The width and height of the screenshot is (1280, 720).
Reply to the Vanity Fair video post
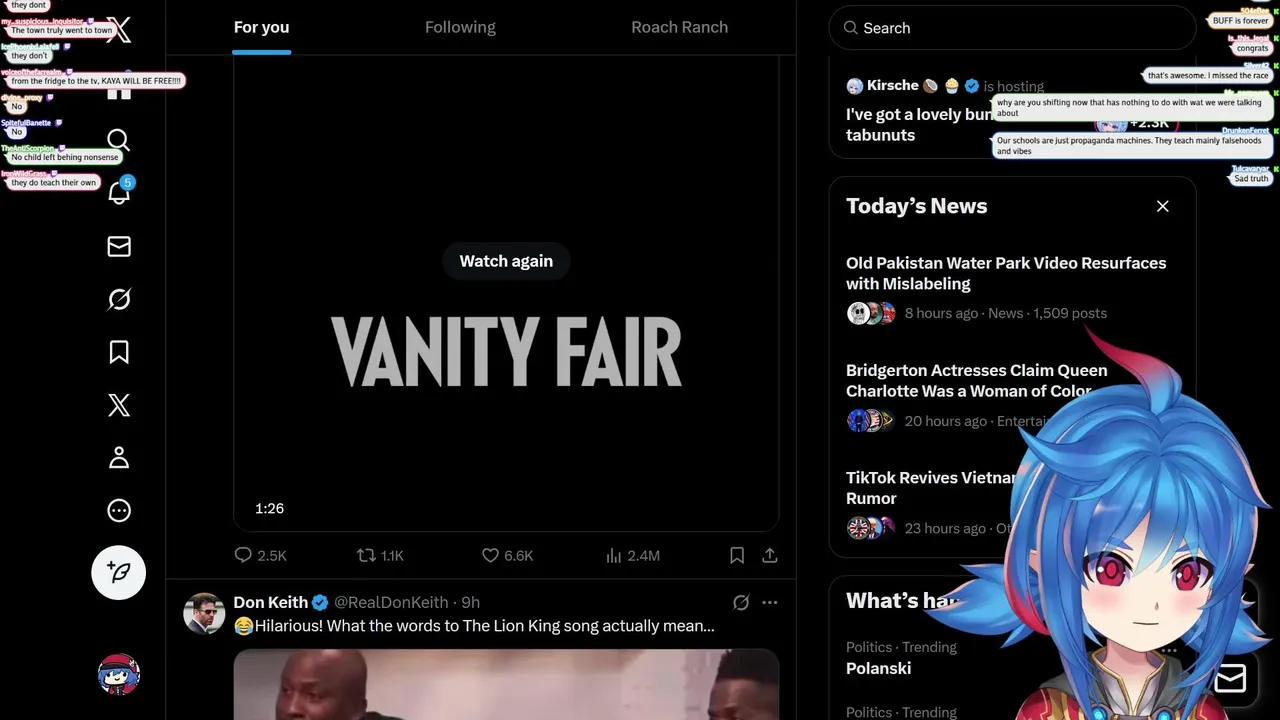pyautogui.click(x=259, y=555)
